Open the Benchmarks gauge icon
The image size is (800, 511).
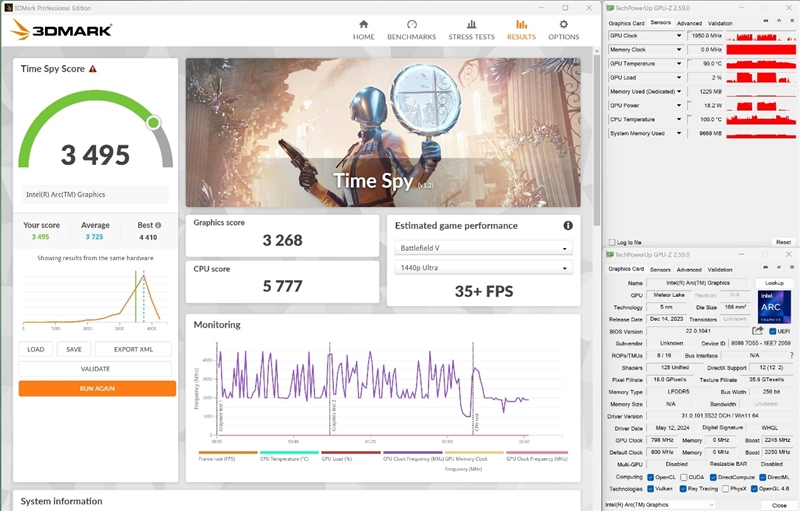point(412,24)
